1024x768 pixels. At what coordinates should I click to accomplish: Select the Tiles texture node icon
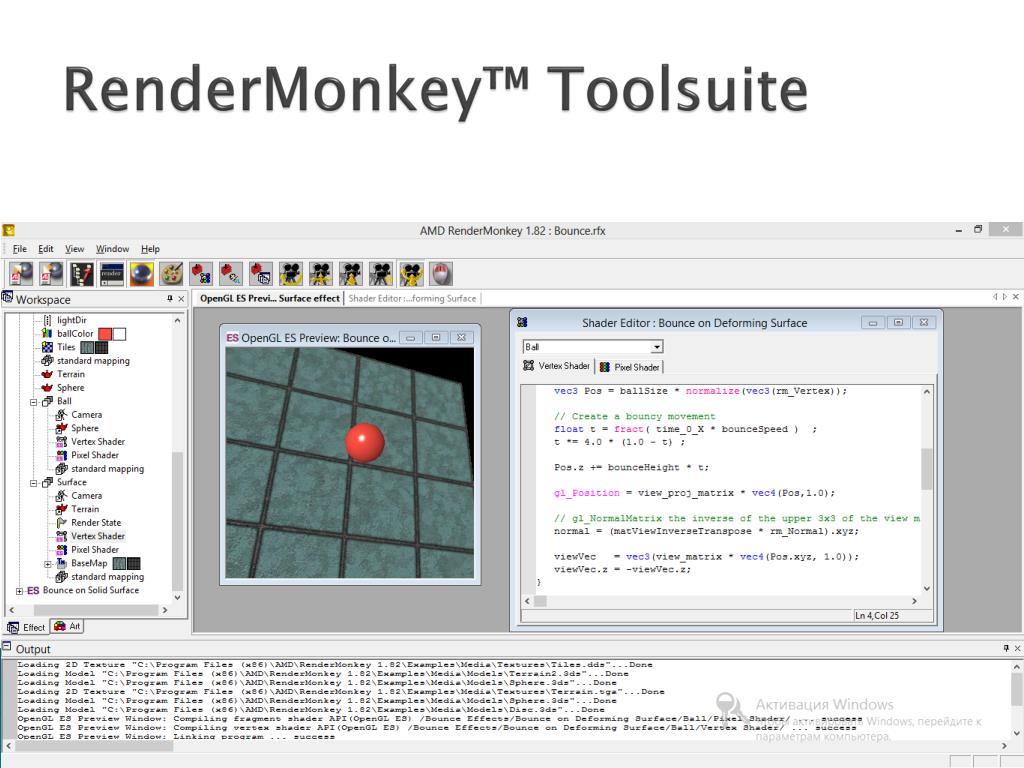[47, 347]
